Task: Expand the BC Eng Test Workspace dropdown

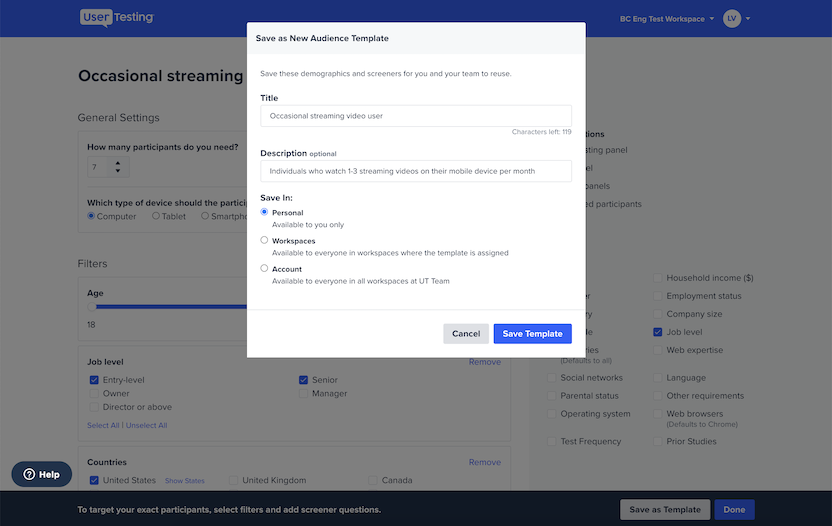Action: click(667, 19)
